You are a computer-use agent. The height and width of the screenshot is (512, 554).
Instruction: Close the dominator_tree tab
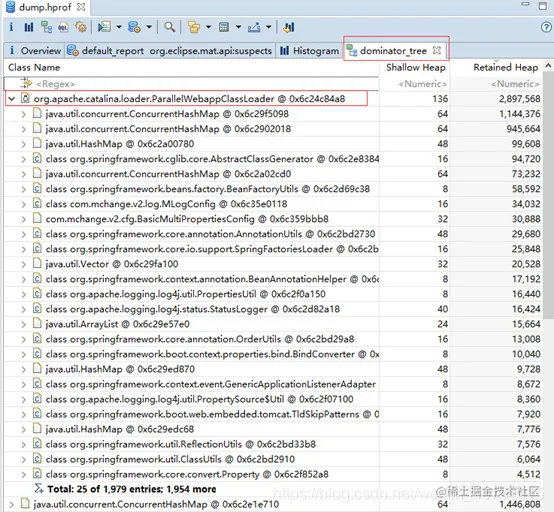click(x=437, y=50)
